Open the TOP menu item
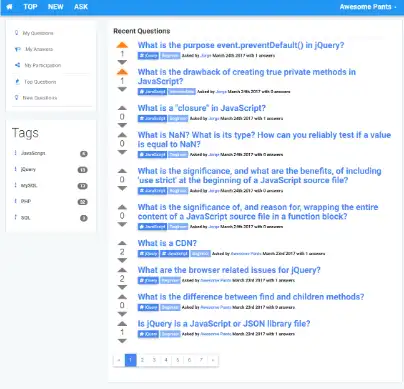This screenshot has width=404, height=389. [x=30, y=7]
